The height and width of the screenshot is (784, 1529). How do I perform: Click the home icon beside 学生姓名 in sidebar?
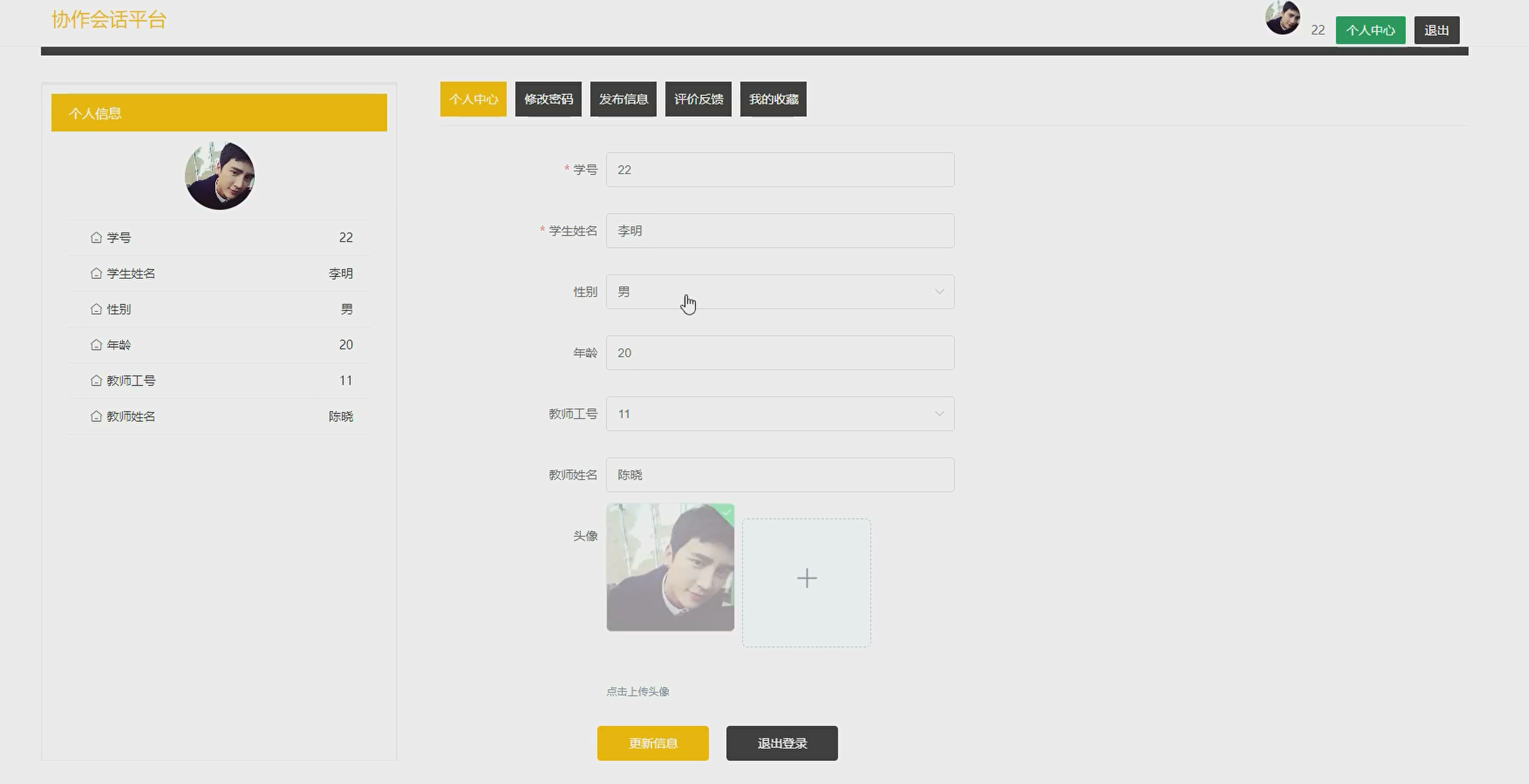[96, 273]
